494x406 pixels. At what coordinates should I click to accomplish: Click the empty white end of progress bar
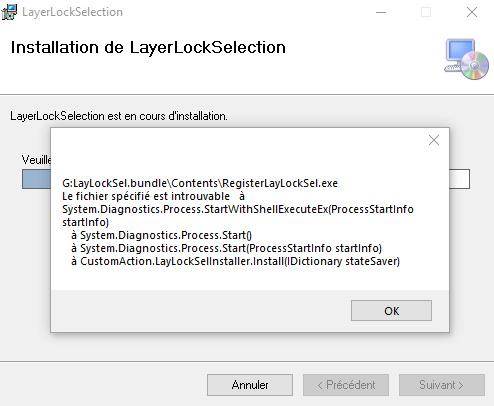[x=459, y=179]
